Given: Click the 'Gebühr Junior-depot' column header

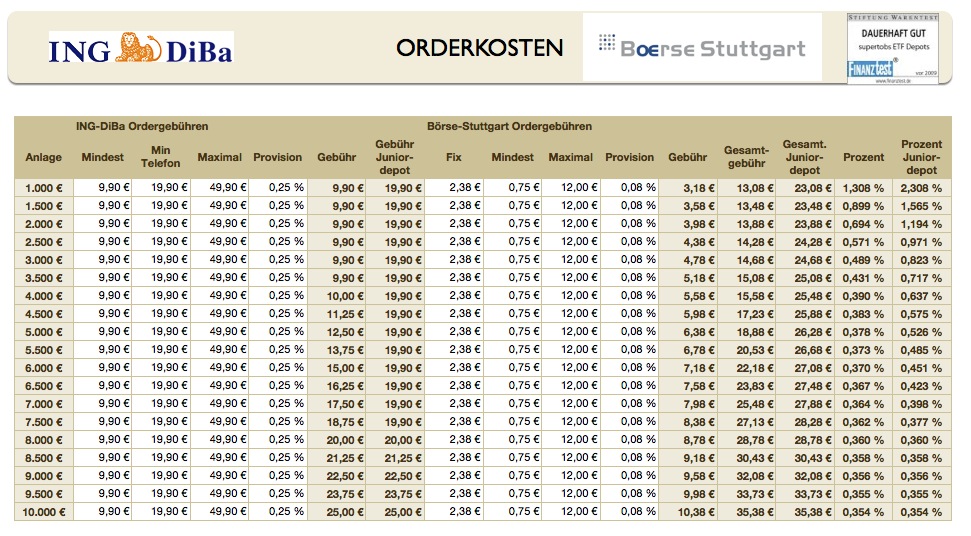Looking at the screenshot, I should [394, 157].
